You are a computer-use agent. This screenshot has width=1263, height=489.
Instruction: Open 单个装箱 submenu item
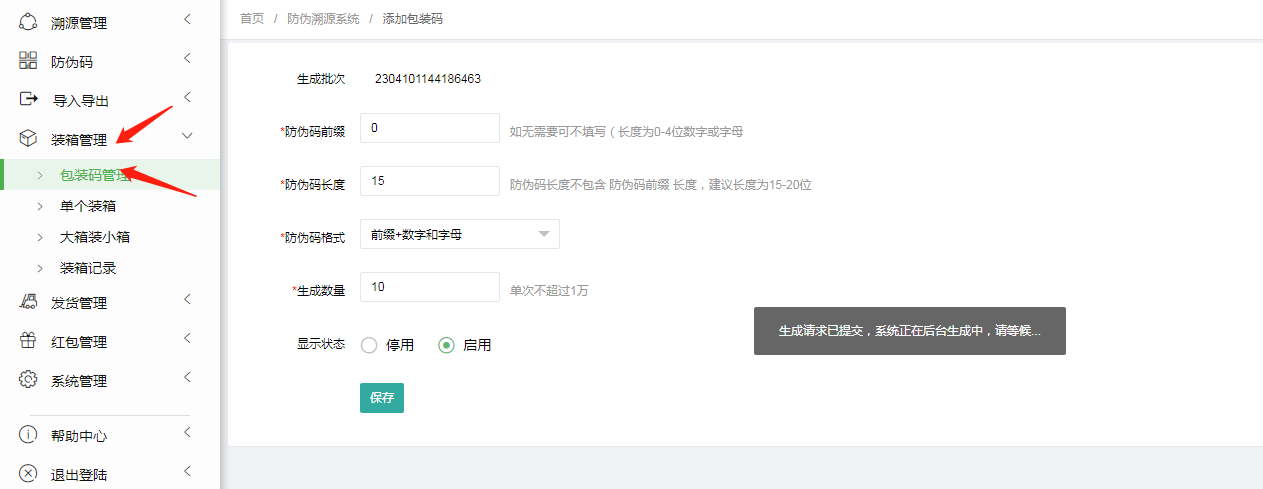click(88, 206)
